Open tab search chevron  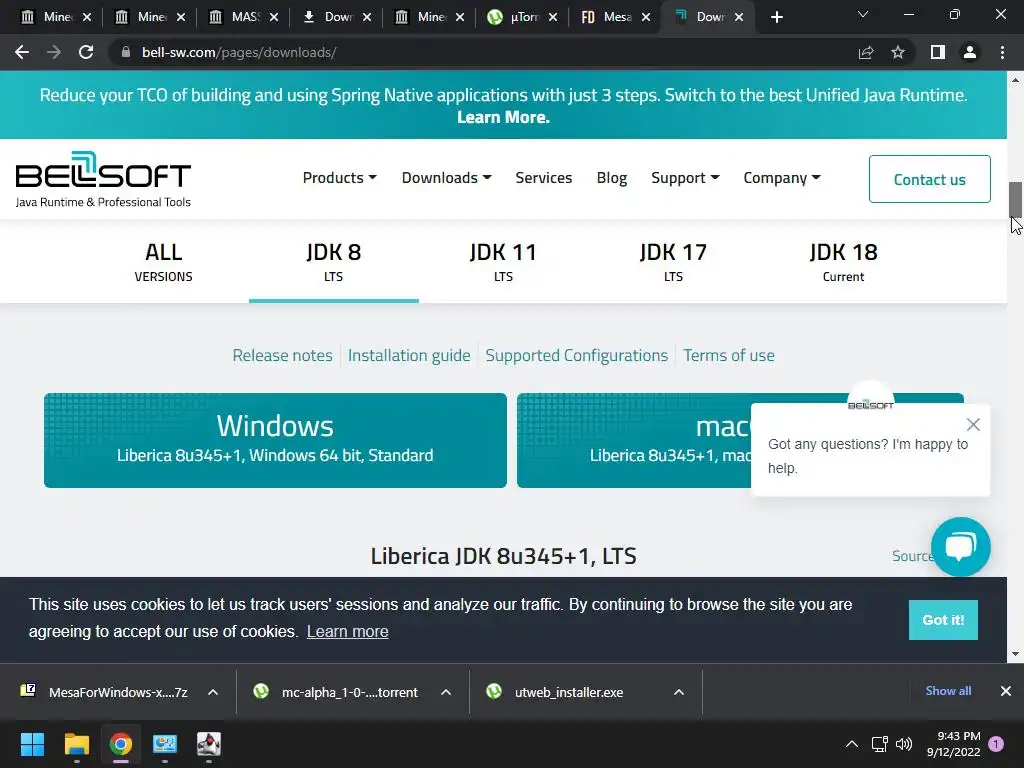point(863,14)
